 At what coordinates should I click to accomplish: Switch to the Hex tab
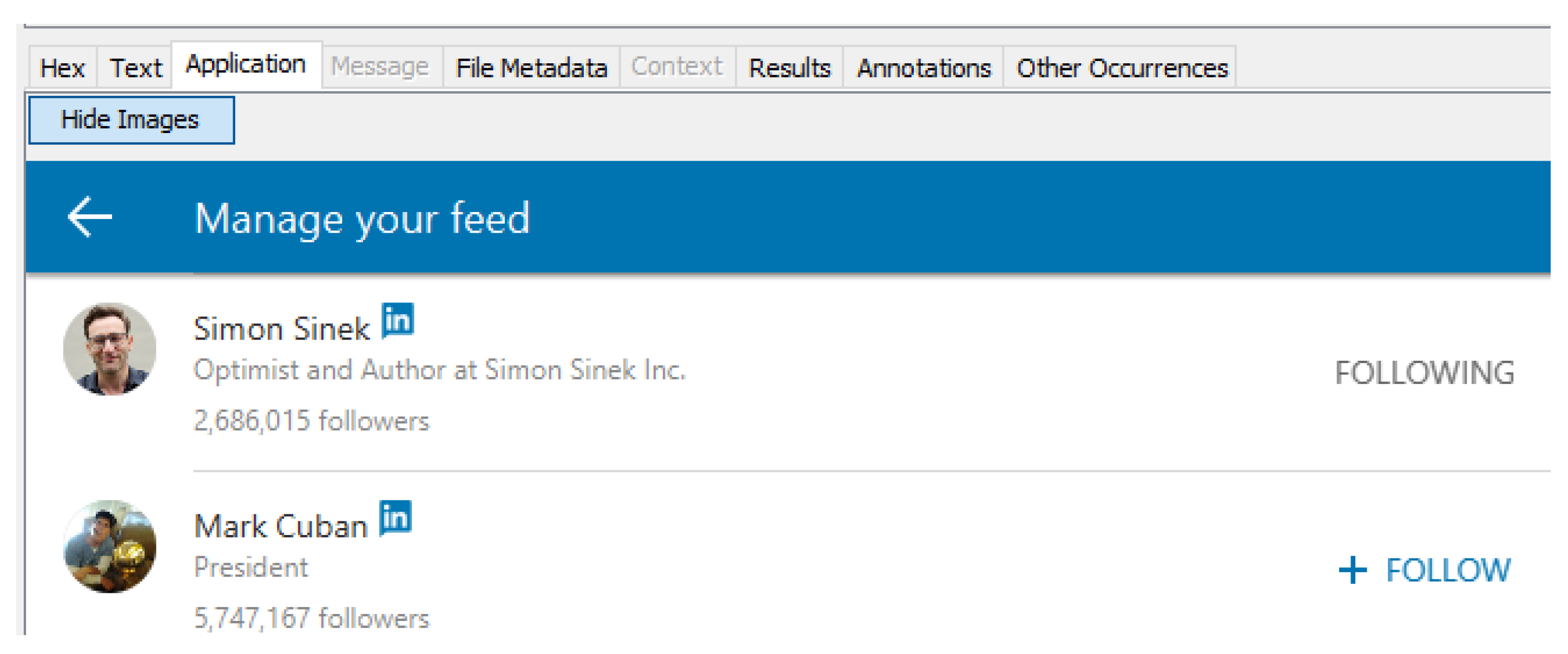(62, 68)
